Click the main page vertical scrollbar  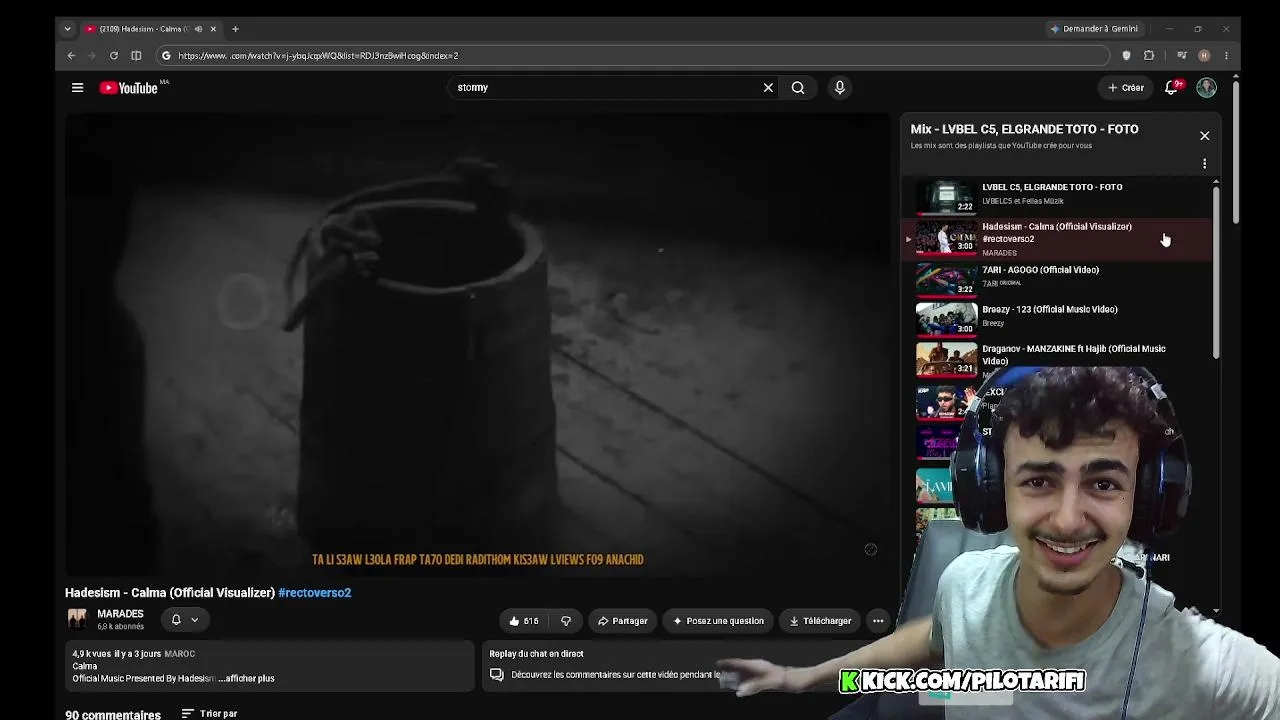coord(1236,150)
